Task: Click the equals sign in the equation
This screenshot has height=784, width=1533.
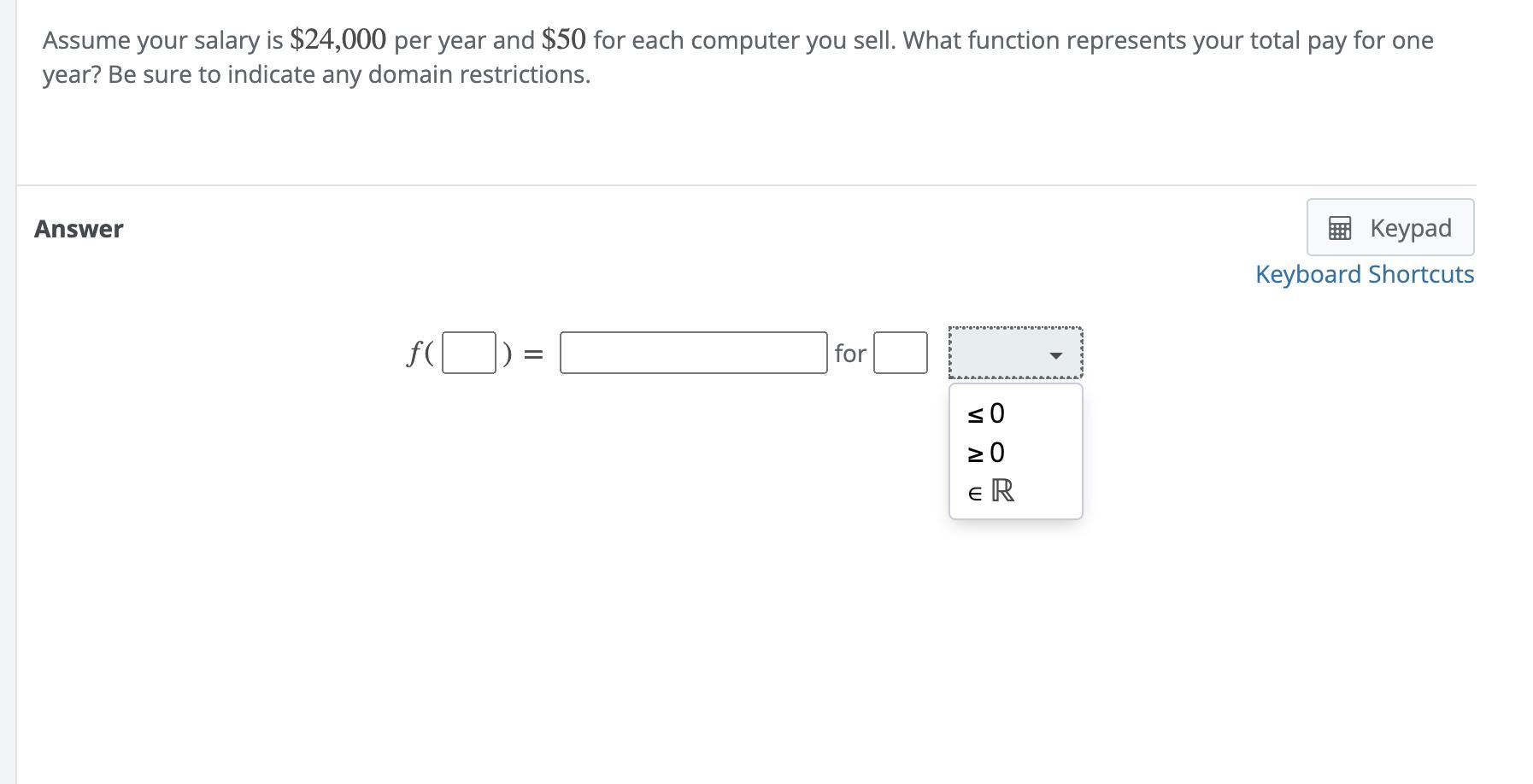Action: 533,354
